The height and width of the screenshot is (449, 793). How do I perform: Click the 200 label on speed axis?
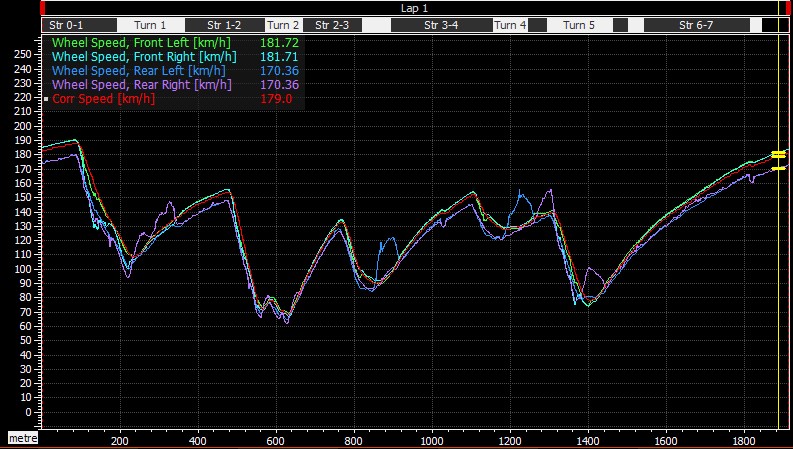tap(23, 126)
